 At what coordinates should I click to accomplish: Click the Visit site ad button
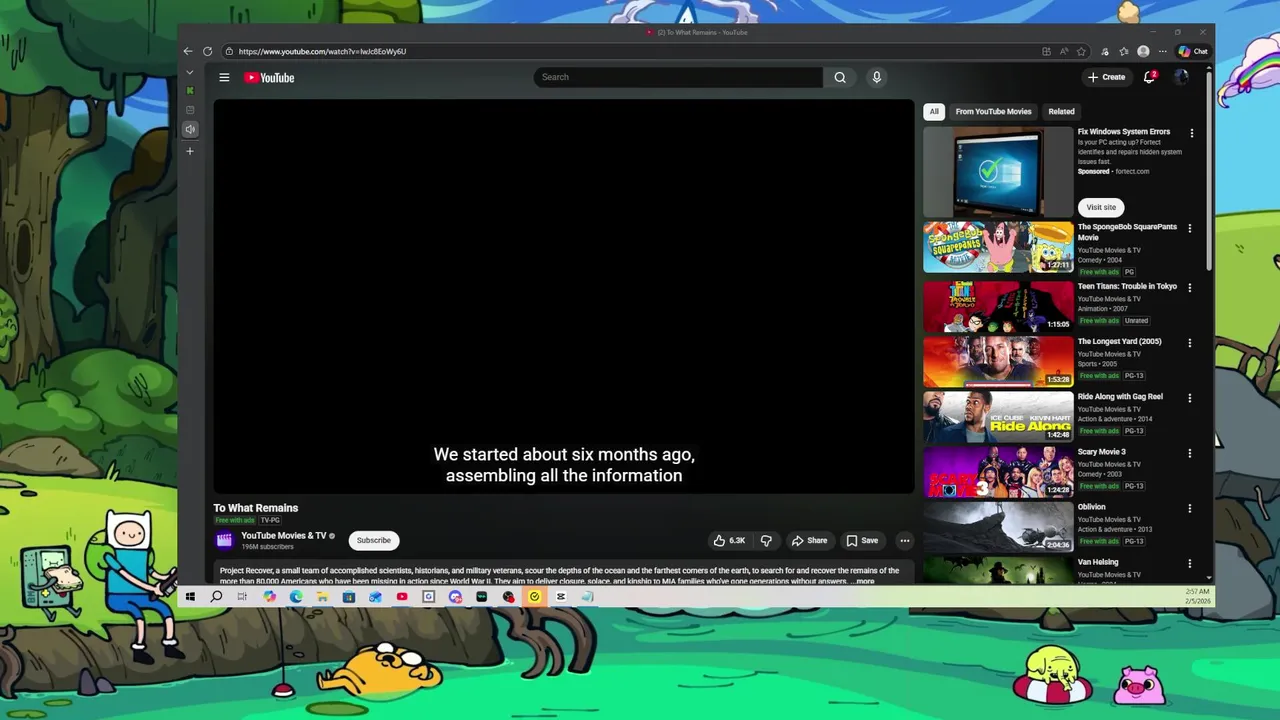click(1101, 207)
